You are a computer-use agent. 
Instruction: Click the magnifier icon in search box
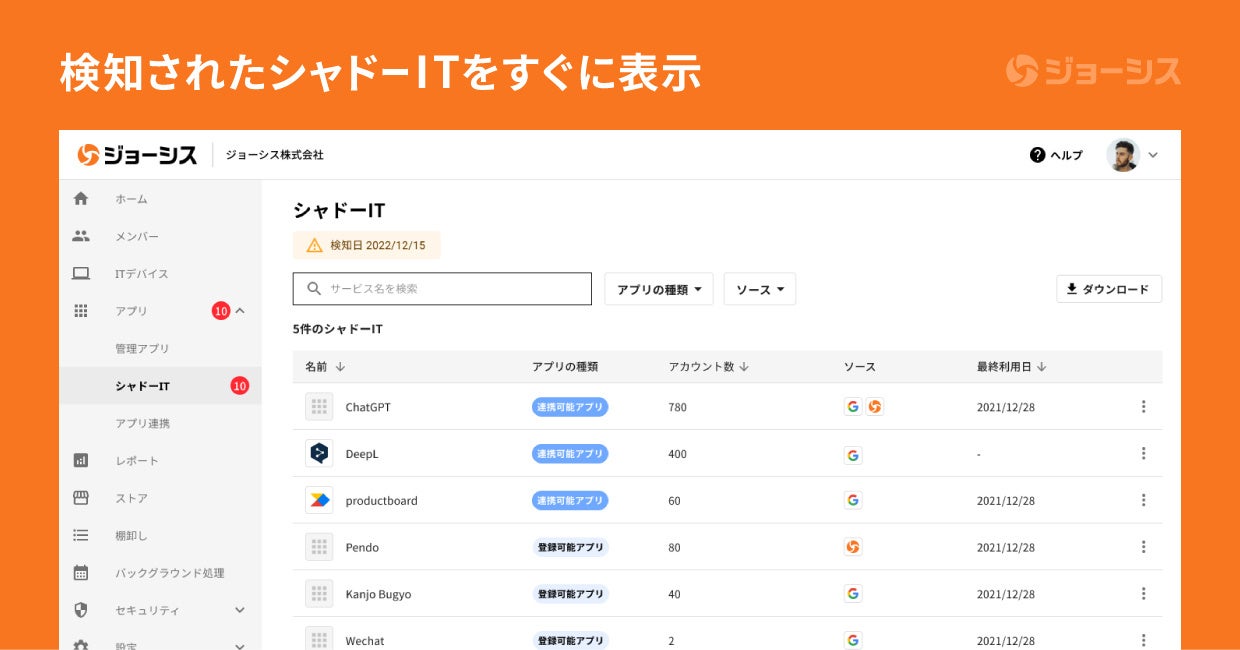point(314,289)
